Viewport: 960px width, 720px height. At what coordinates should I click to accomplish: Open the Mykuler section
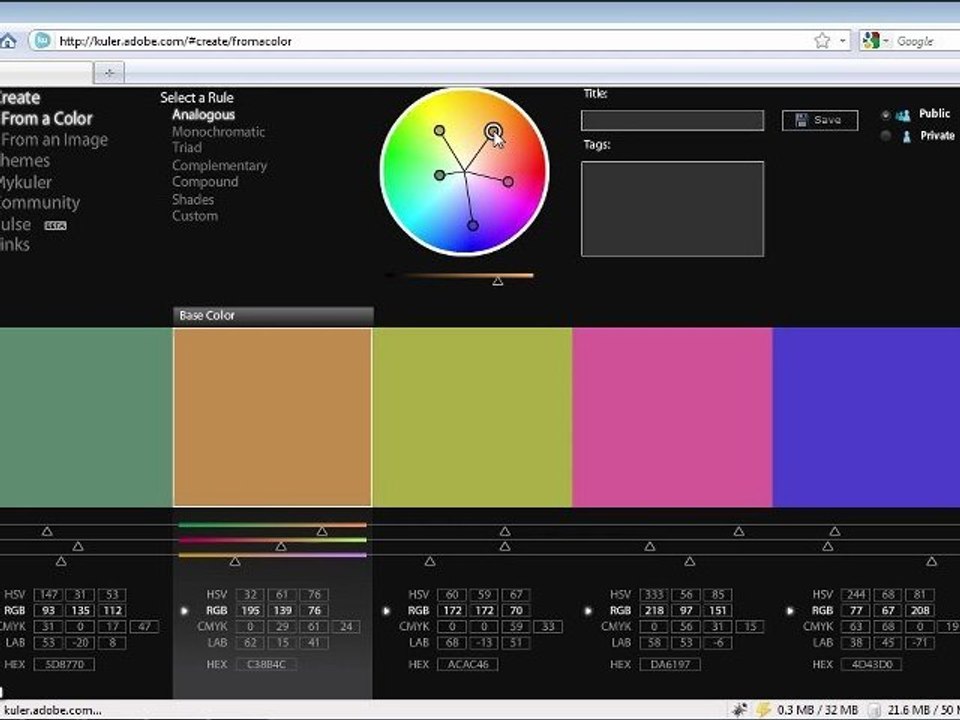(x=26, y=182)
